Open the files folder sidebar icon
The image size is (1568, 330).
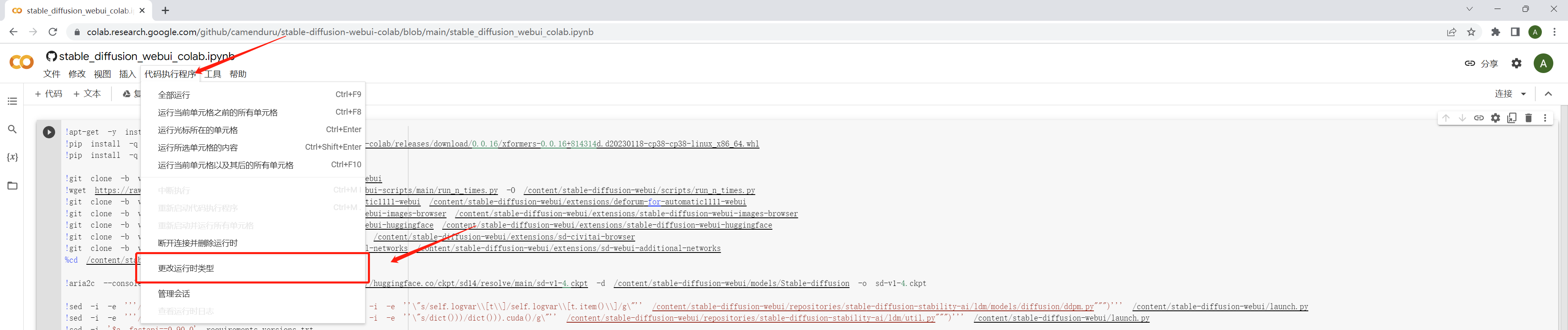[x=12, y=185]
